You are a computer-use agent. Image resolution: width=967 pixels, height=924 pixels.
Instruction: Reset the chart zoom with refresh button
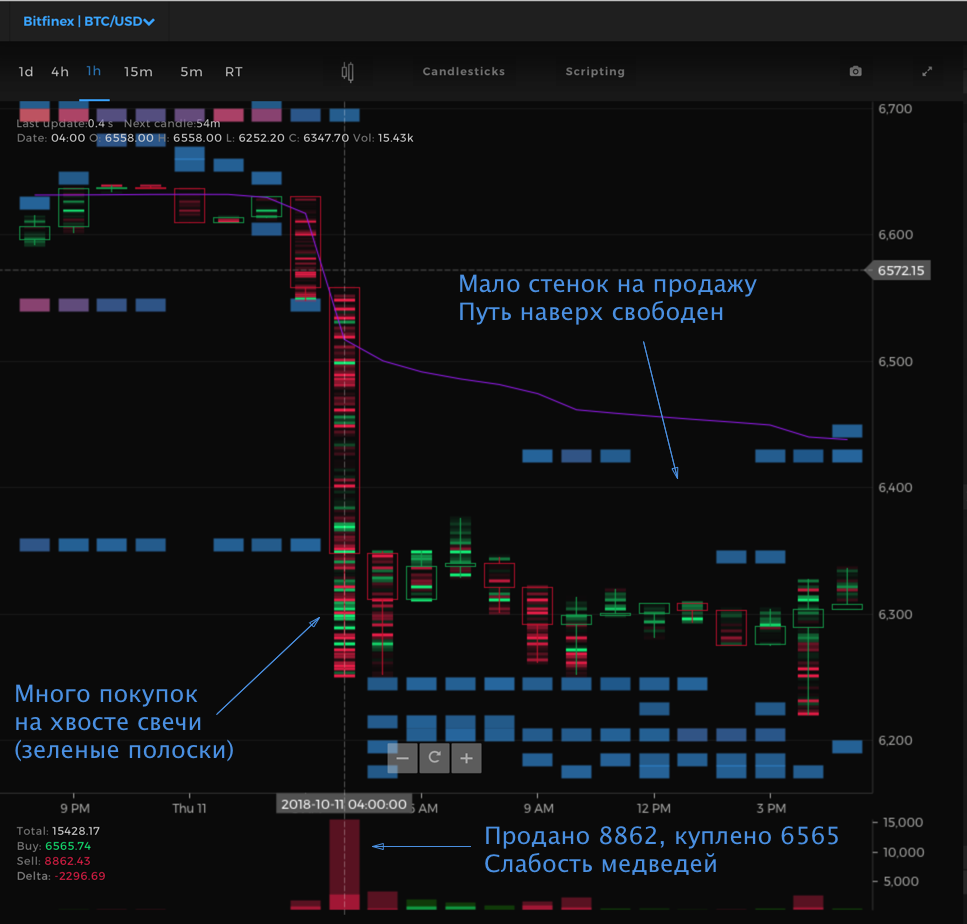tap(434, 758)
